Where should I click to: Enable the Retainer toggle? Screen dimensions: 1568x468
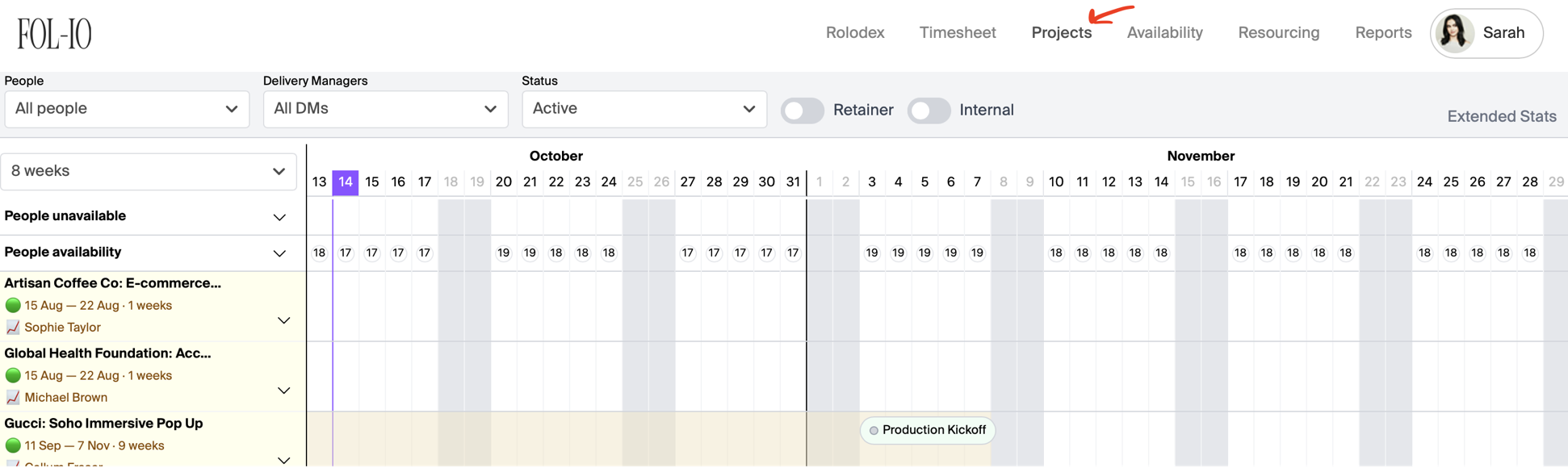(802, 111)
